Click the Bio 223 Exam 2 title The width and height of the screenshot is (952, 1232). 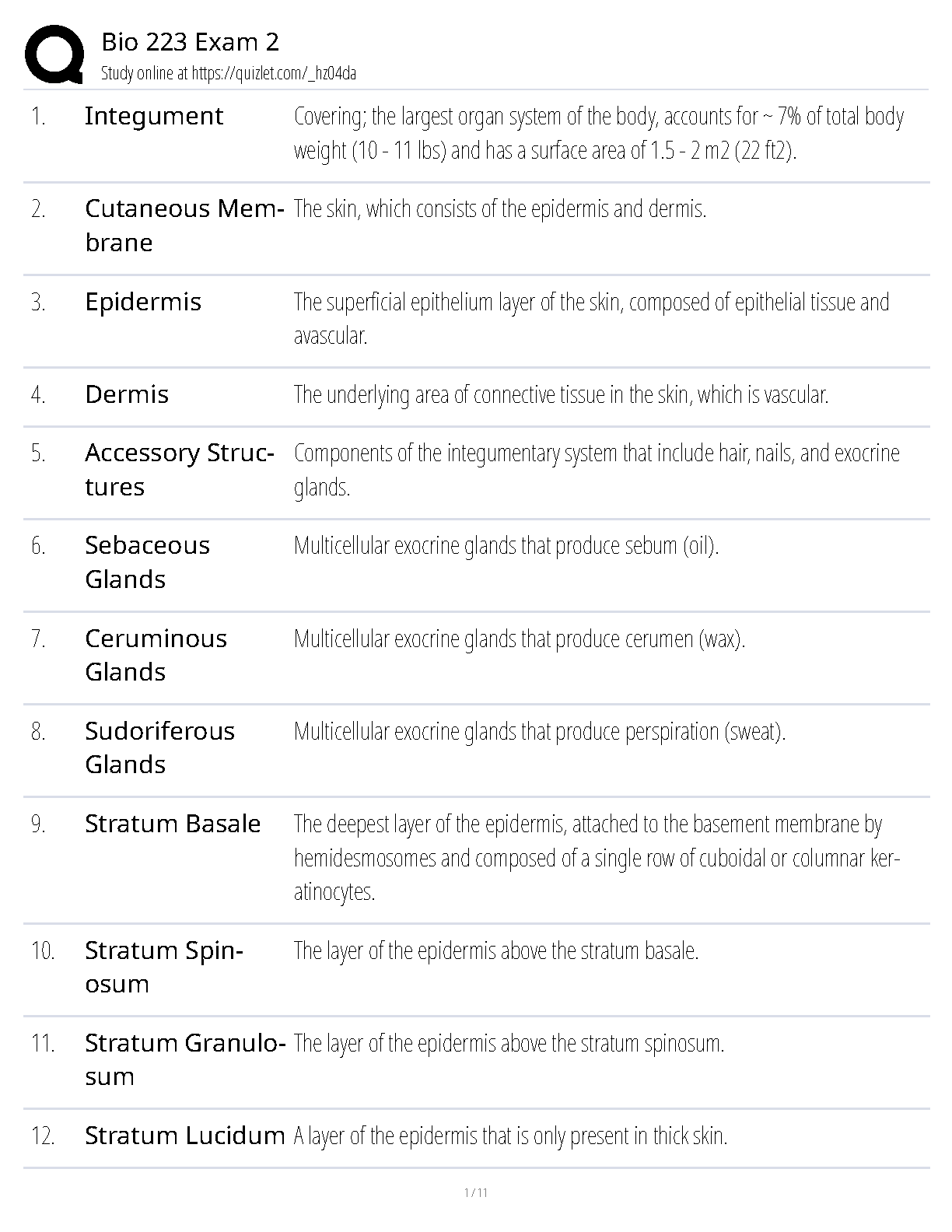tap(190, 42)
